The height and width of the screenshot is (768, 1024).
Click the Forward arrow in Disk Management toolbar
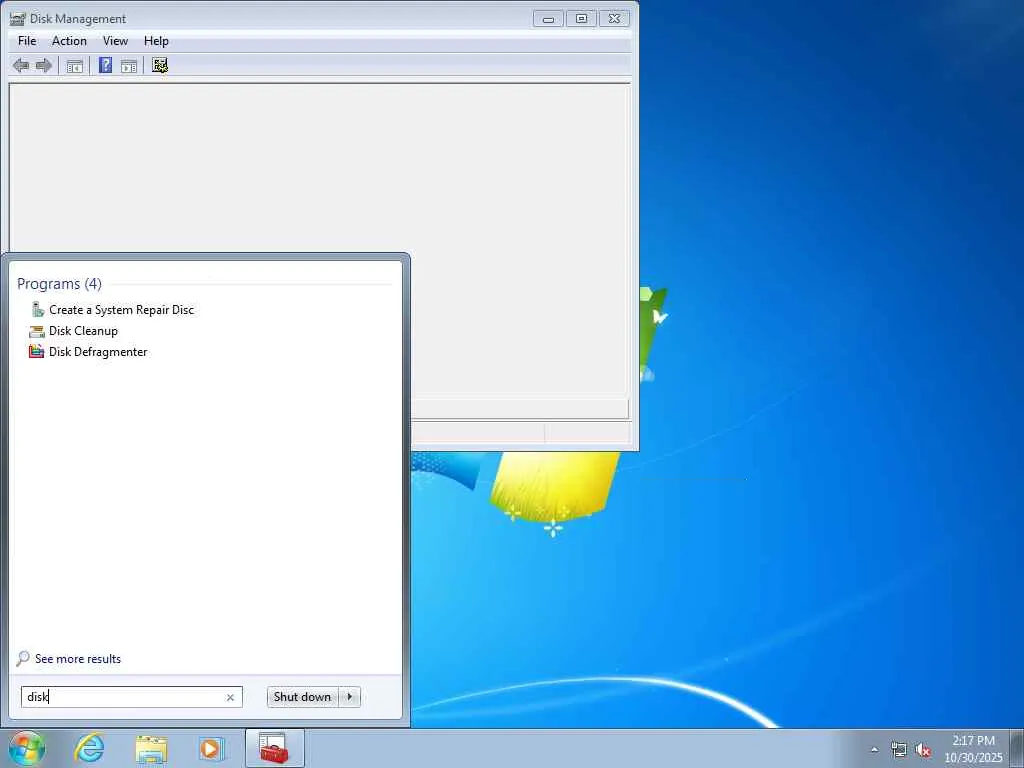coord(44,65)
